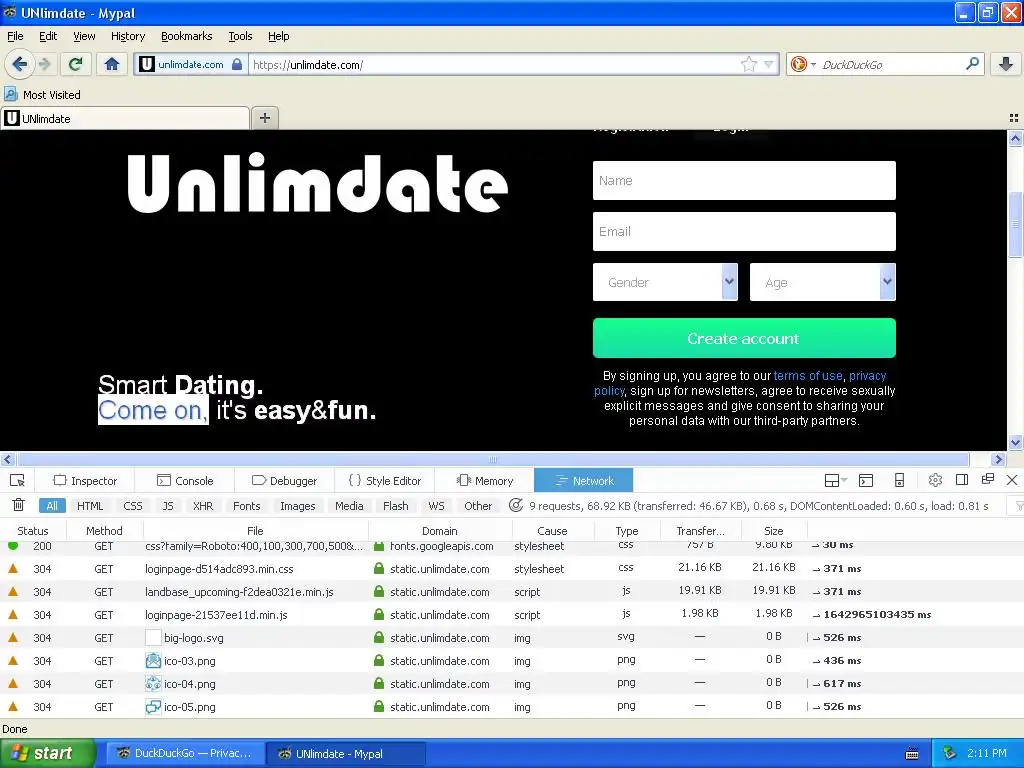The image size is (1024, 768).
Task: Toggle the split console icon
Action: click(866, 481)
